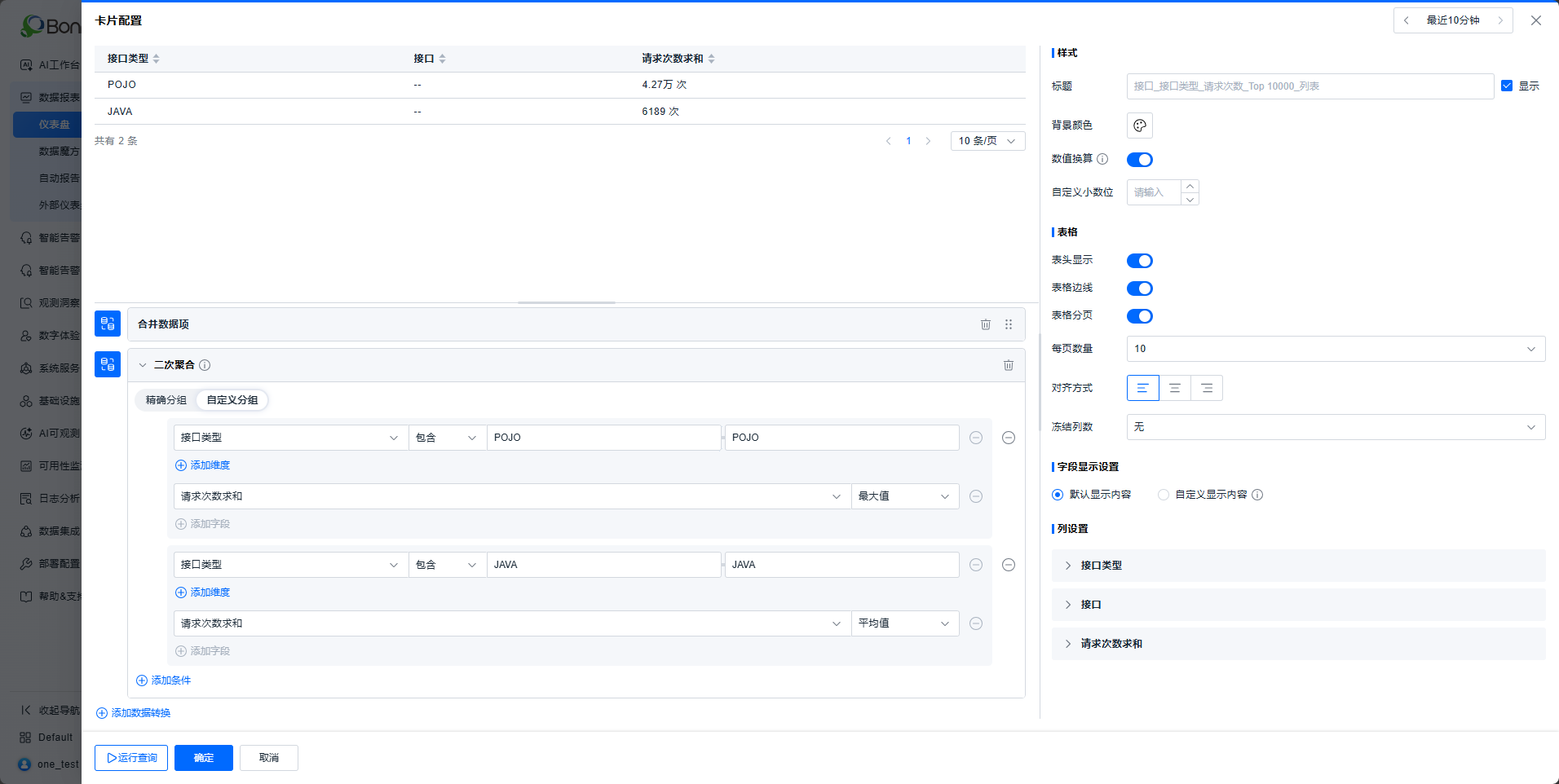Sort by 请求次数求和 column

pyautogui.click(x=711, y=59)
